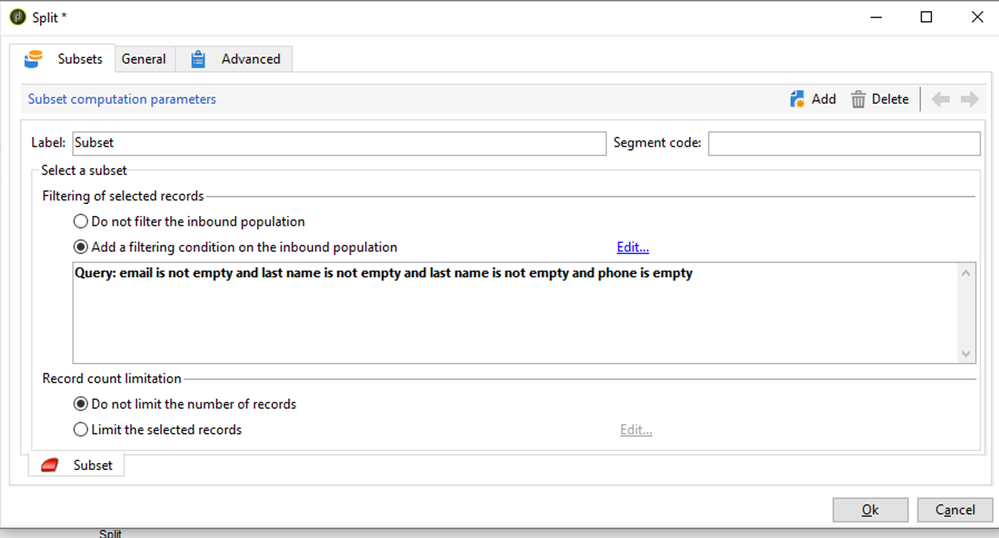
Task: Click the Subsets tab database icon
Action: pyautogui.click(x=33, y=60)
